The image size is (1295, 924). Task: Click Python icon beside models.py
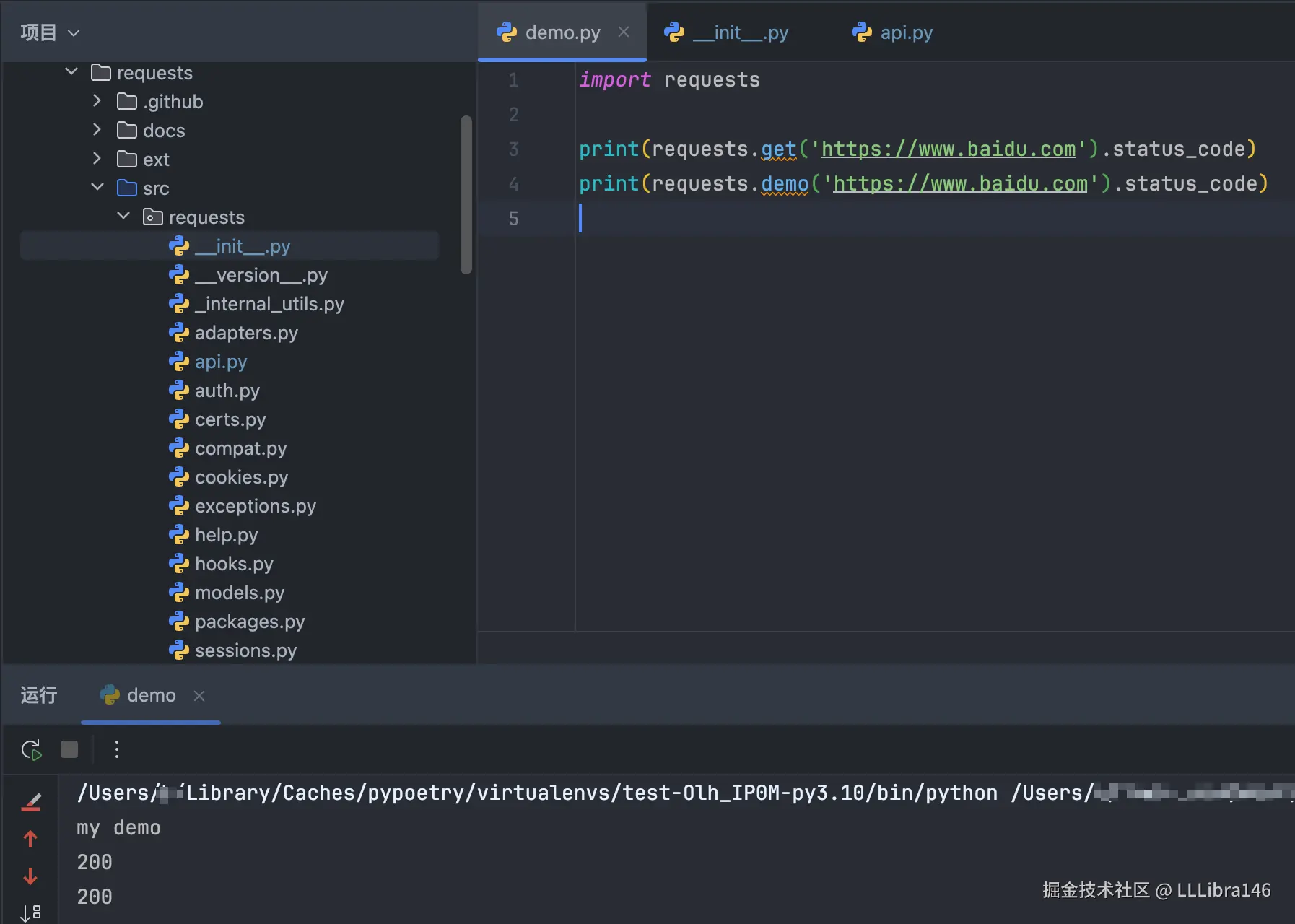tap(179, 593)
